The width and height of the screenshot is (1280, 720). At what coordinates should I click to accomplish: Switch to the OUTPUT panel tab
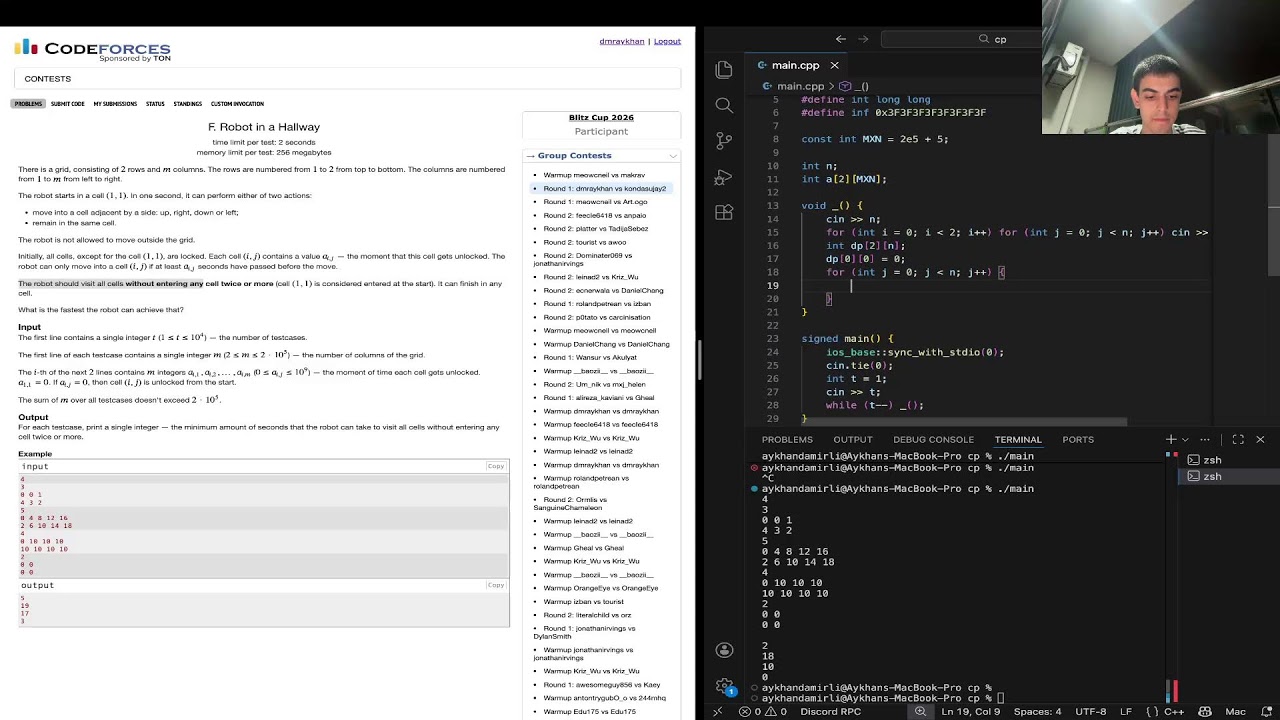tap(853, 440)
